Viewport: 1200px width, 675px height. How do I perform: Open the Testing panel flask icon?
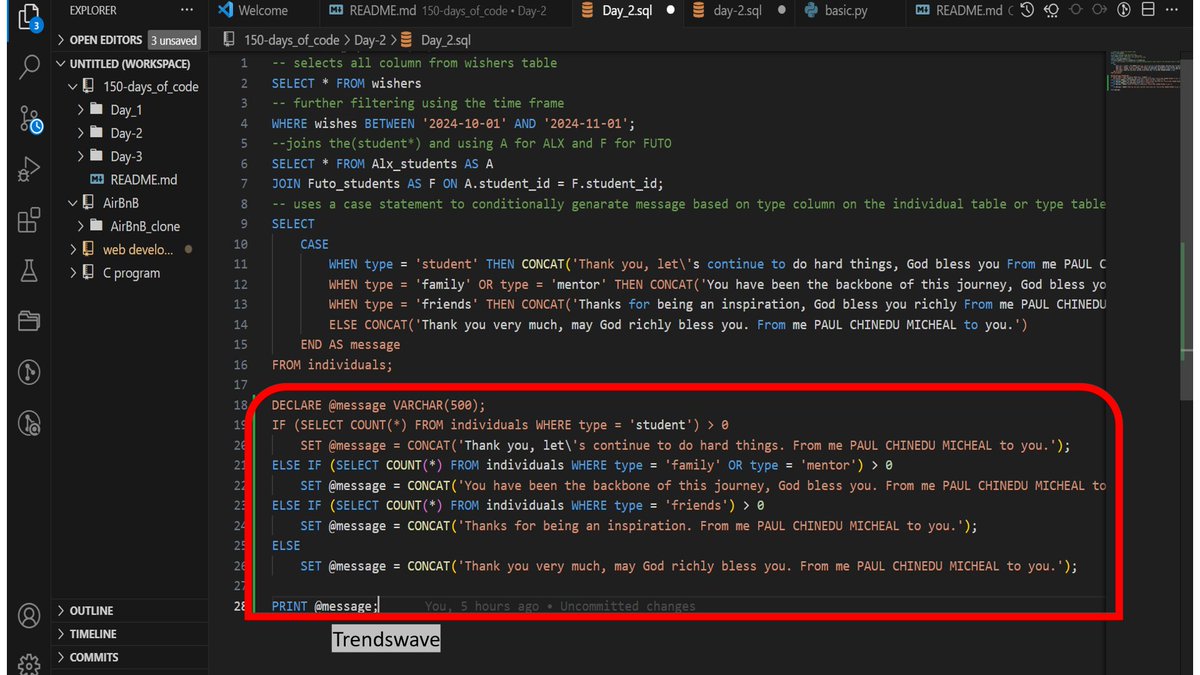tap(27, 270)
